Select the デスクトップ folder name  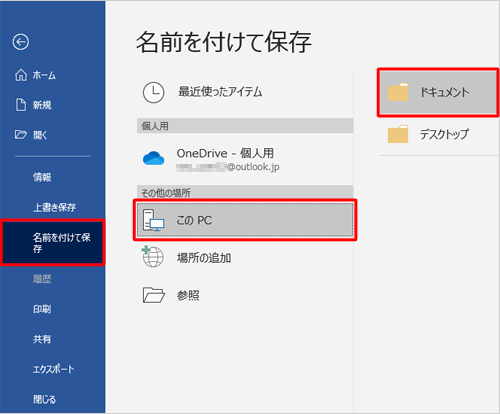point(444,134)
